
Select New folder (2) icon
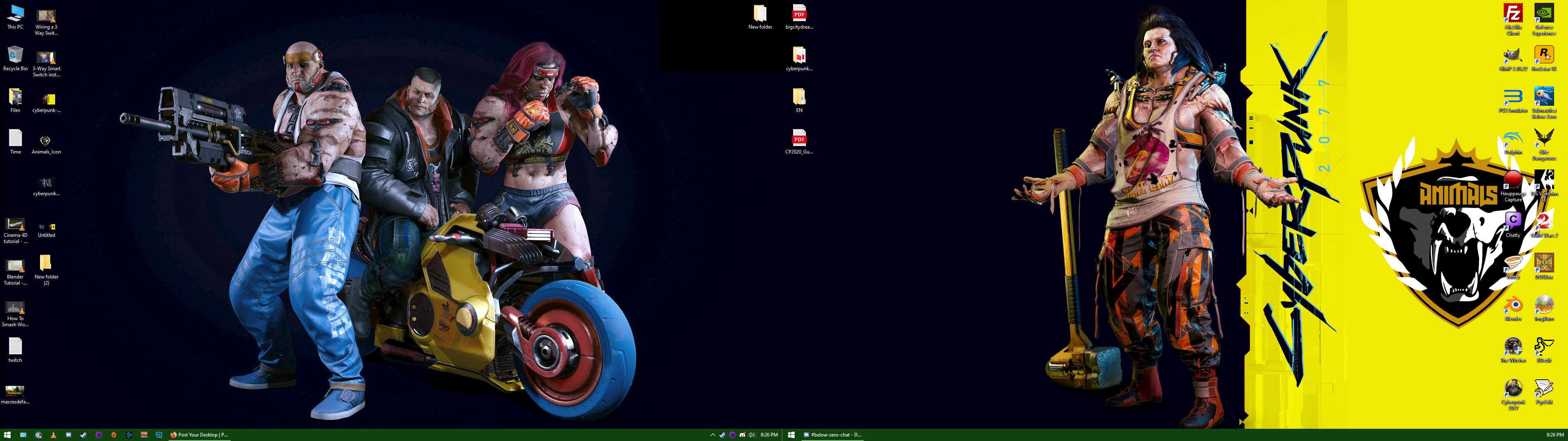point(46,270)
